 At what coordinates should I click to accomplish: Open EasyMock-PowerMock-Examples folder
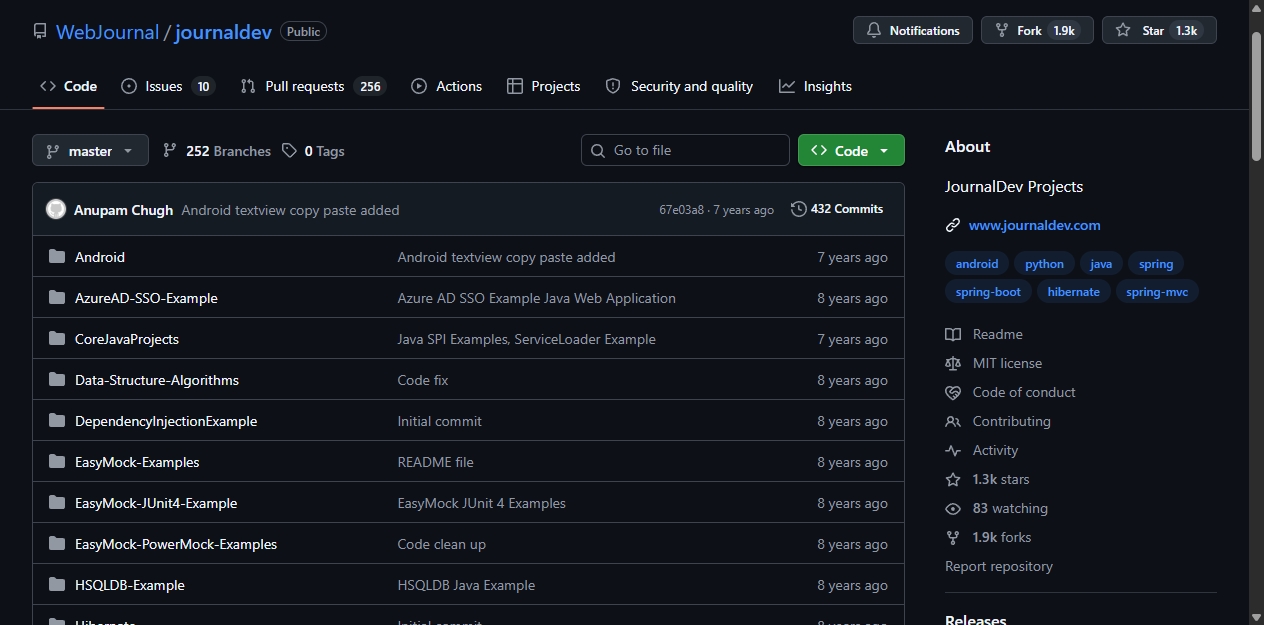point(176,544)
